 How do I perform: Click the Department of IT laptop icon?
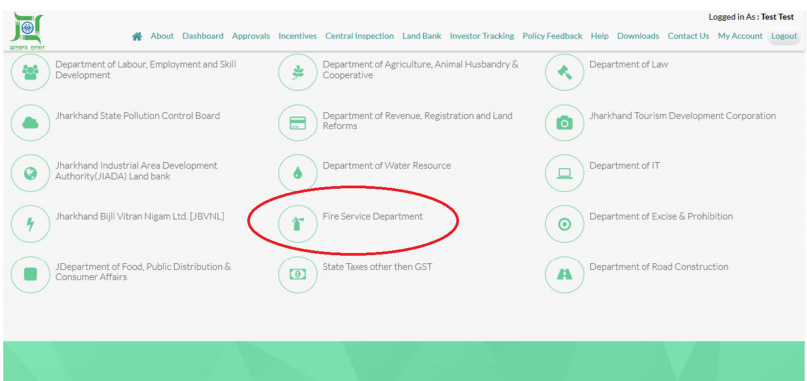(x=564, y=173)
